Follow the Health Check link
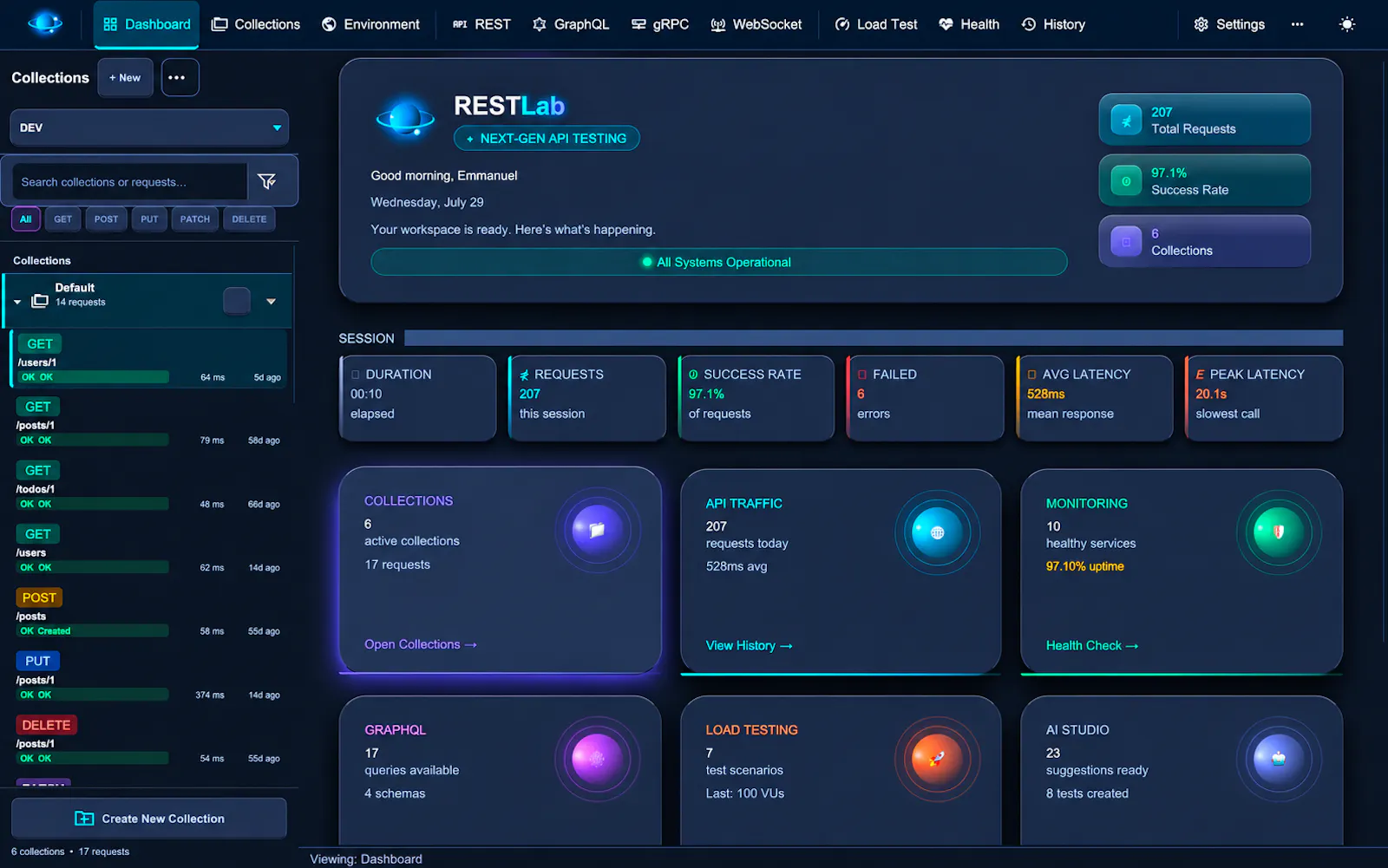 click(x=1092, y=646)
